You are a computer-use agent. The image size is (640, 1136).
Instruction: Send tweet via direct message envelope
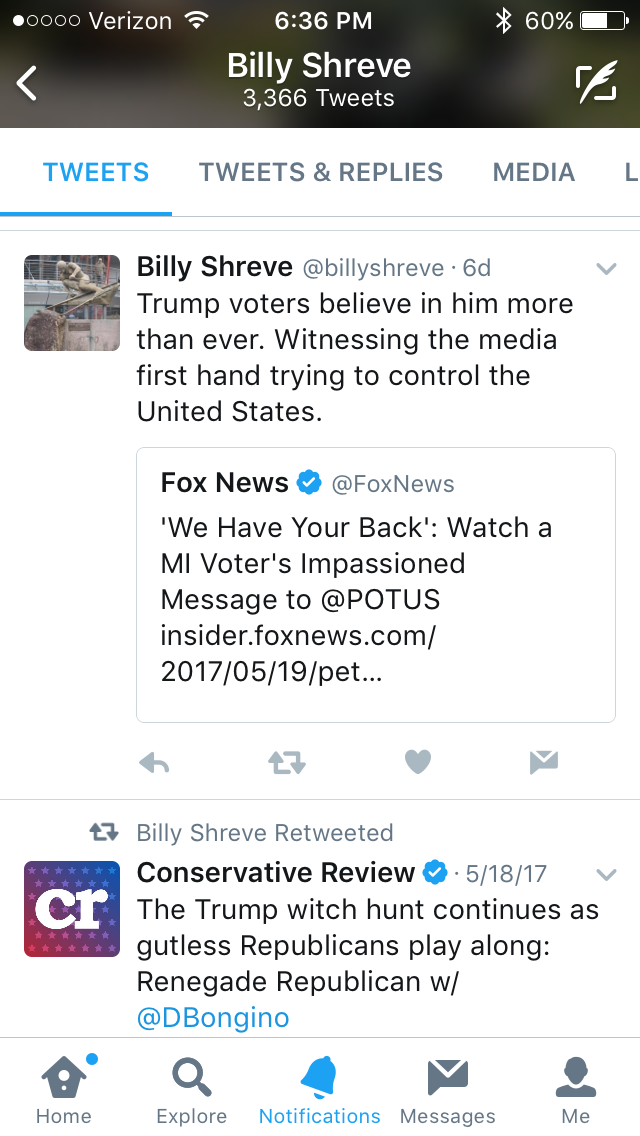pos(543,763)
